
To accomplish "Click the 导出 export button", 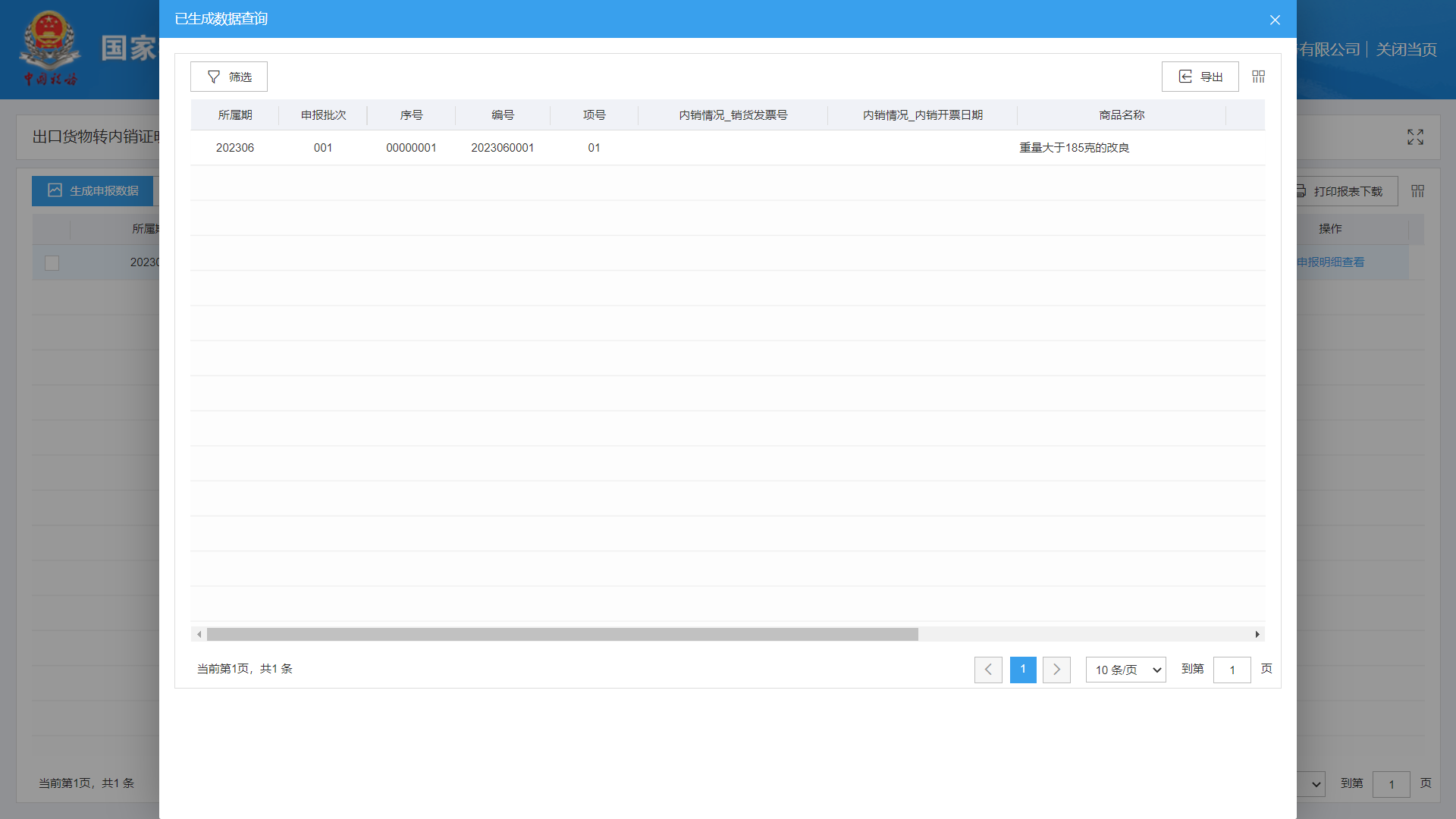I will 1200,77.
